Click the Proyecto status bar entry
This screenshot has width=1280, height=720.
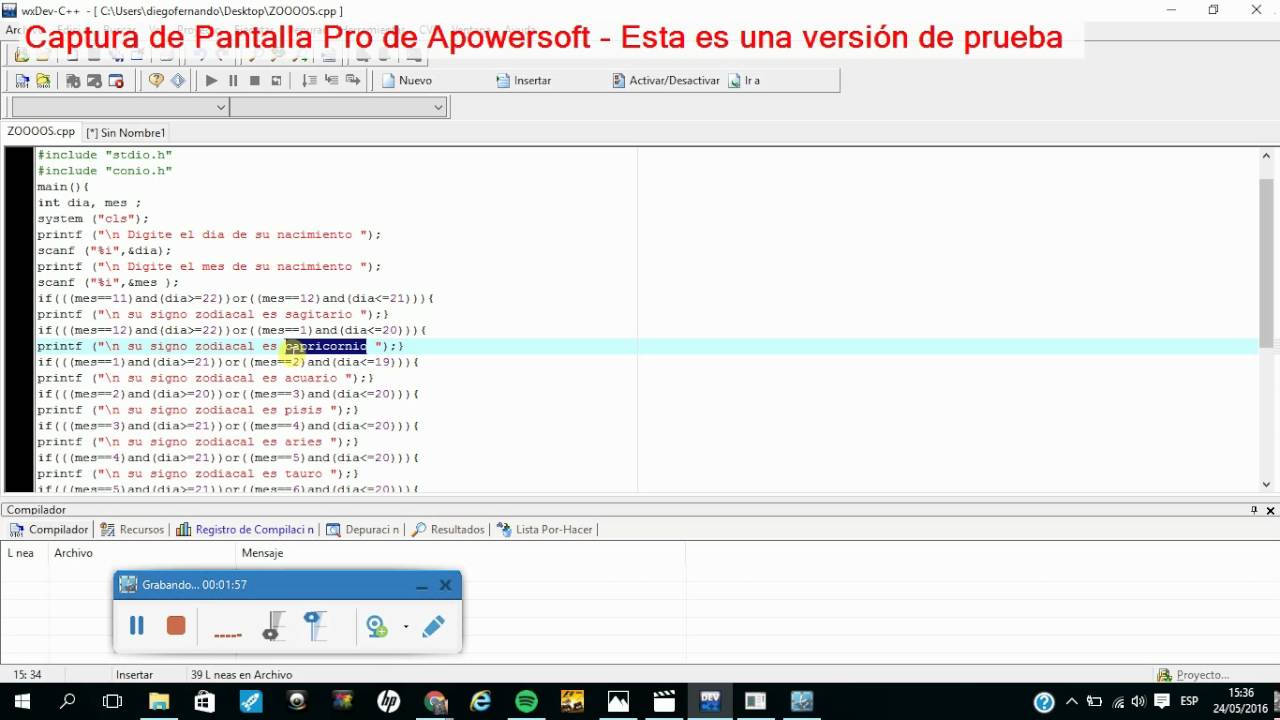[x=1195, y=675]
